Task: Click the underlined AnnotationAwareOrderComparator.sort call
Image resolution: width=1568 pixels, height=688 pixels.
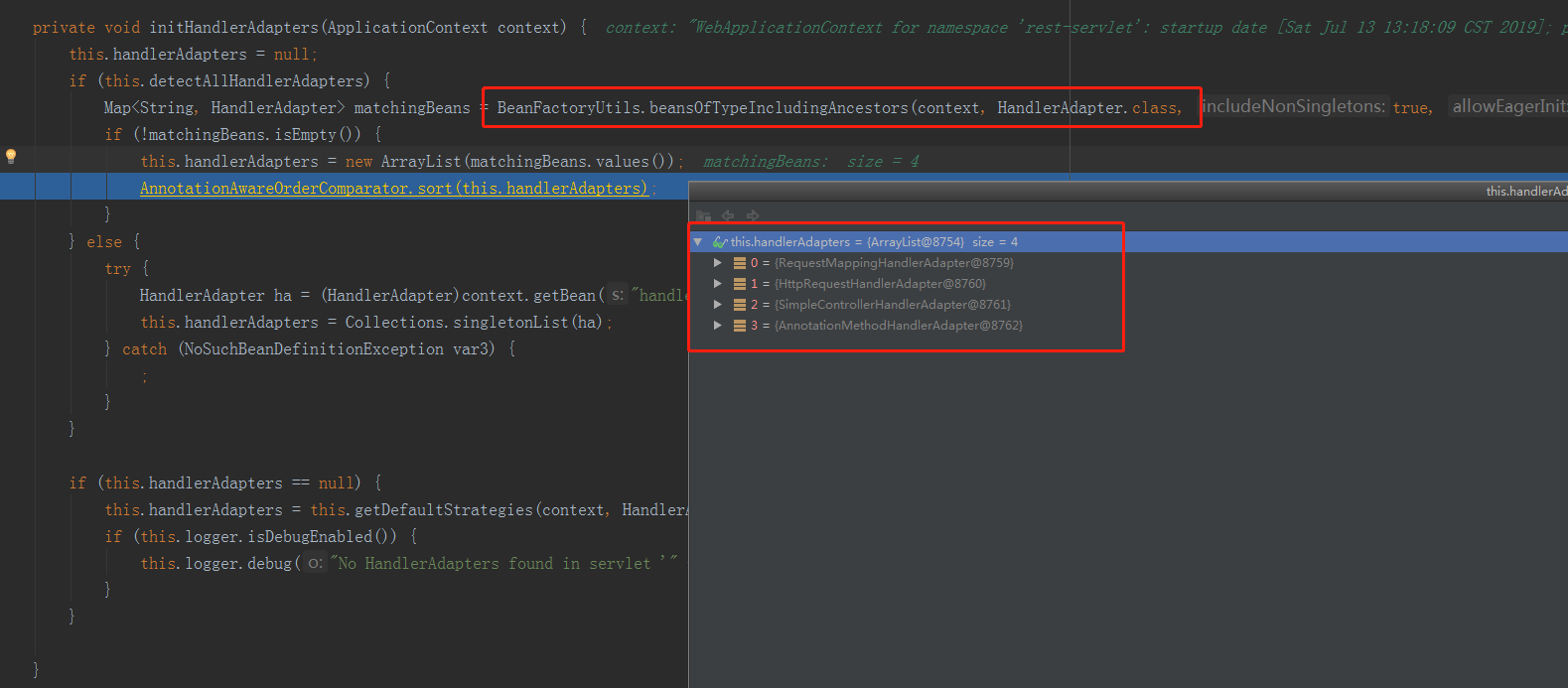Action: tap(393, 189)
